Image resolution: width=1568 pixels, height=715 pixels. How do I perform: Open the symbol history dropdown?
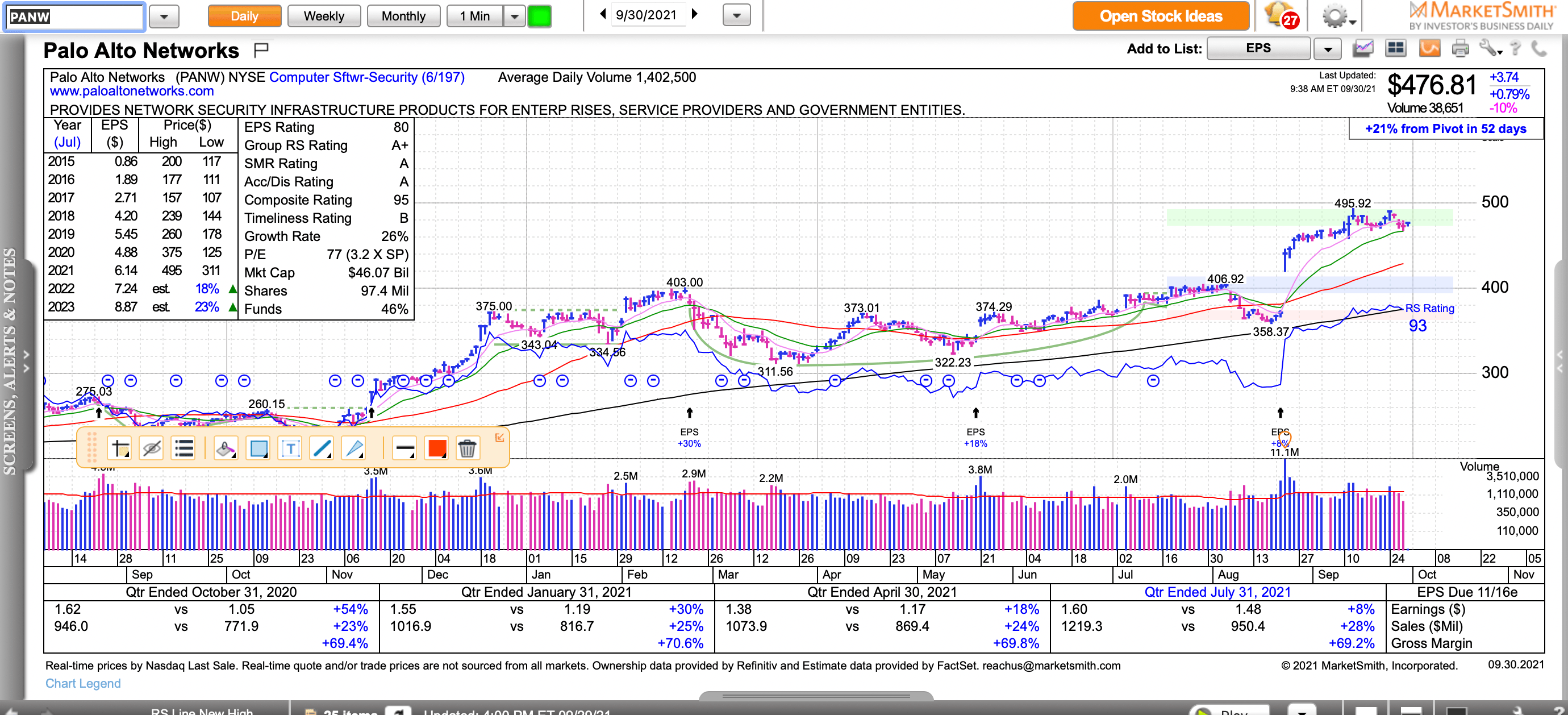(164, 16)
